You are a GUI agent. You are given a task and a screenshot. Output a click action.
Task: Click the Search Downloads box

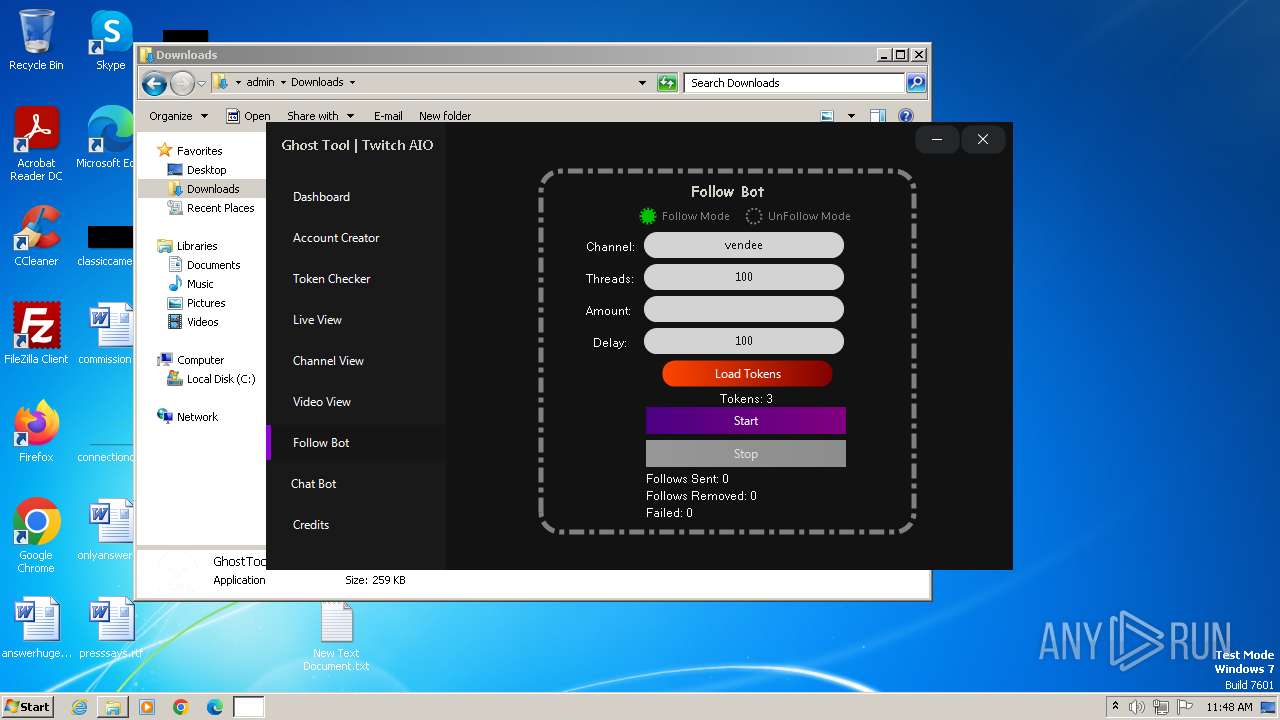coord(795,83)
